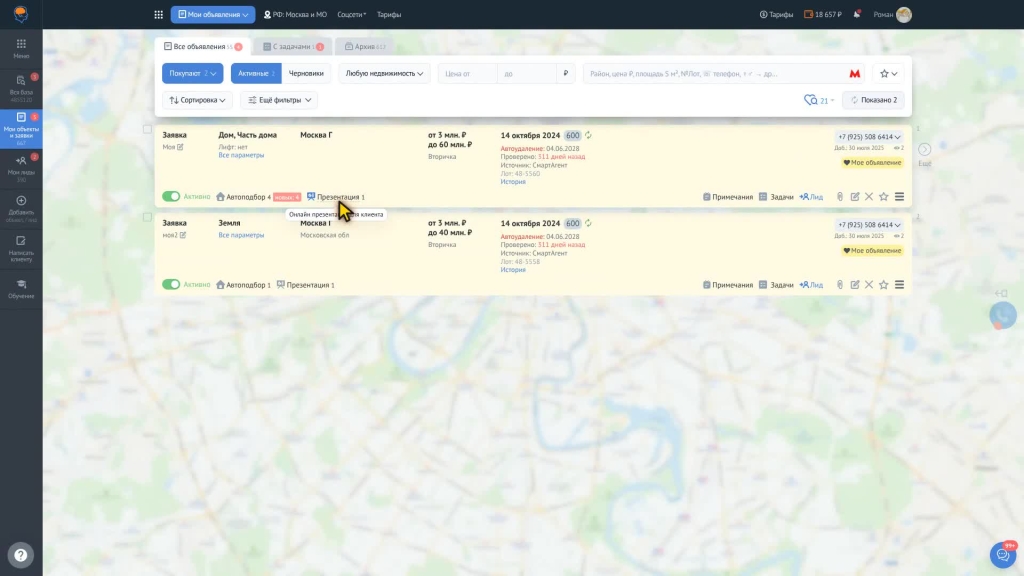The height and width of the screenshot is (576, 1024).
Task: Click the red metro M icon
Action: click(x=854, y=74)
